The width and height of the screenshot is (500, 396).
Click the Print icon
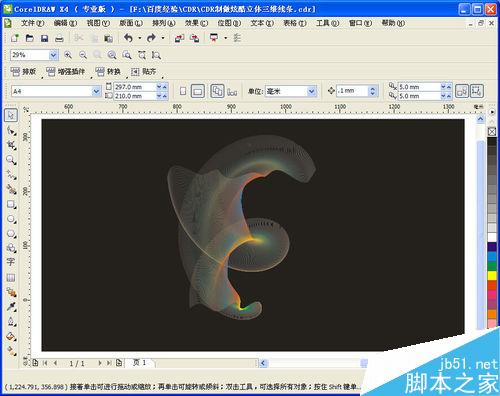59,39
